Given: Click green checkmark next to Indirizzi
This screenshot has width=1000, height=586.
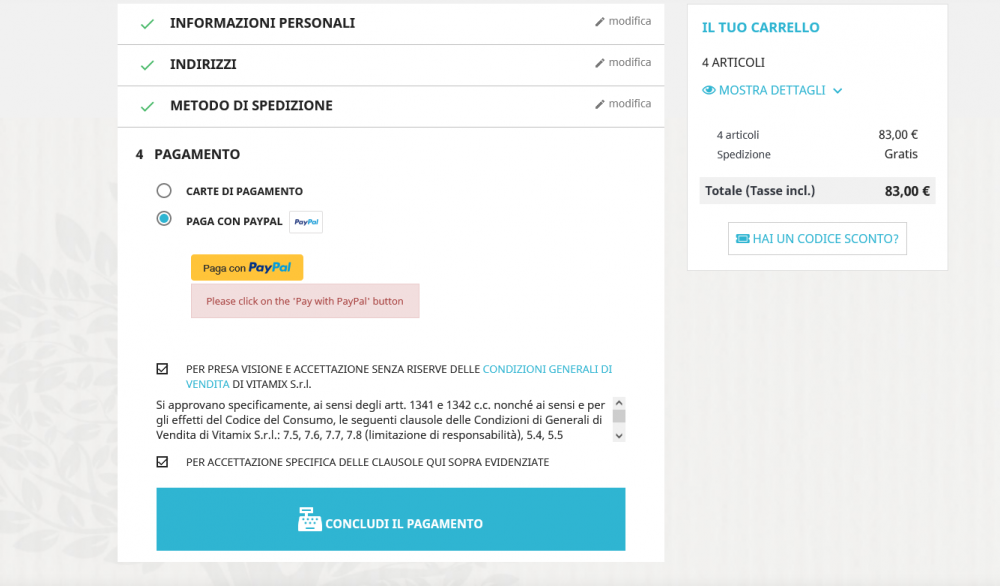Looking at the screenshot, I should pos(147,65).
